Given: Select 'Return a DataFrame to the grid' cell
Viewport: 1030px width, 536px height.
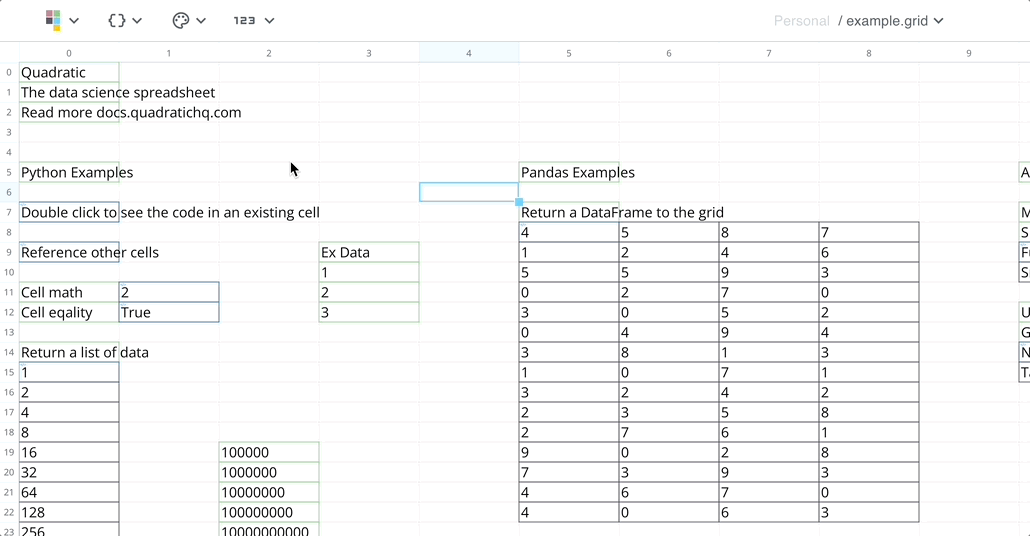Looking at the screenshot, I should click(569, 212).
